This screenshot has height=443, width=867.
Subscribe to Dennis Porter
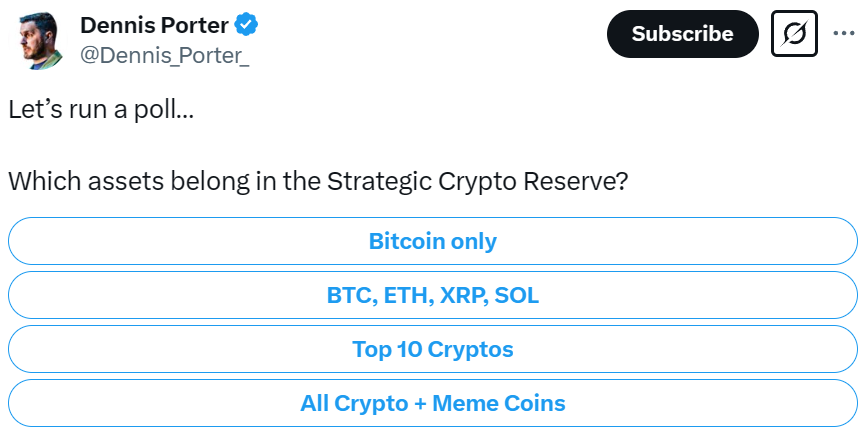pyautogui.click(x=682, y=34)
